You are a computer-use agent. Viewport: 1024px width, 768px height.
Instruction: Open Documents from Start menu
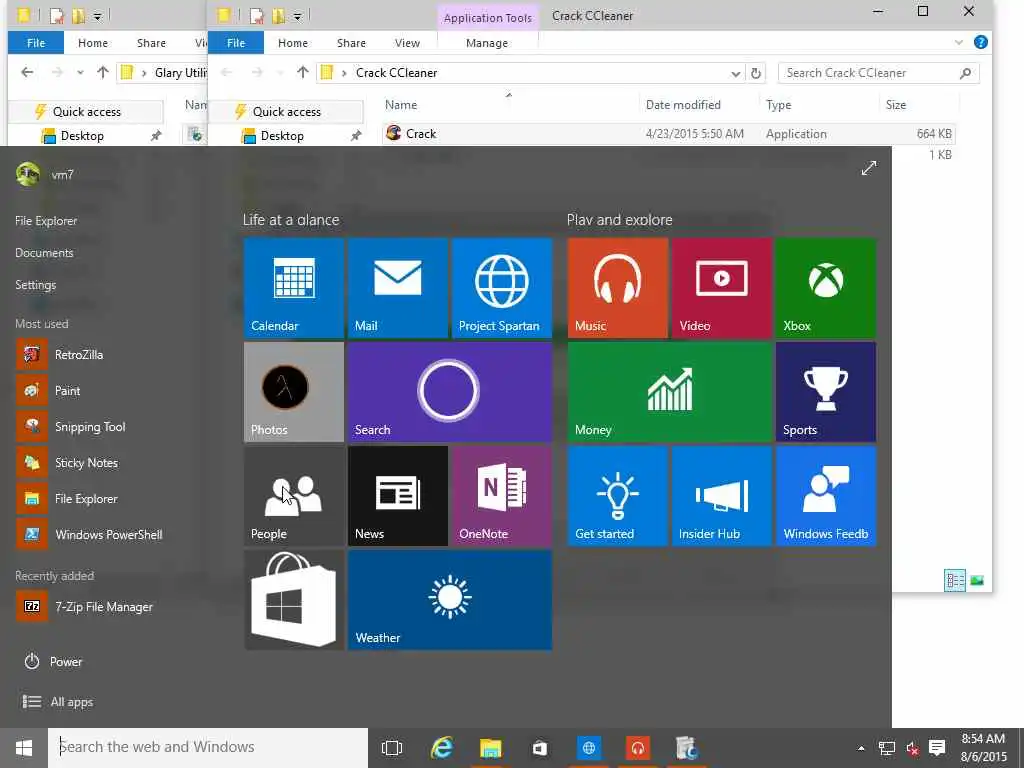click(44, 253)
